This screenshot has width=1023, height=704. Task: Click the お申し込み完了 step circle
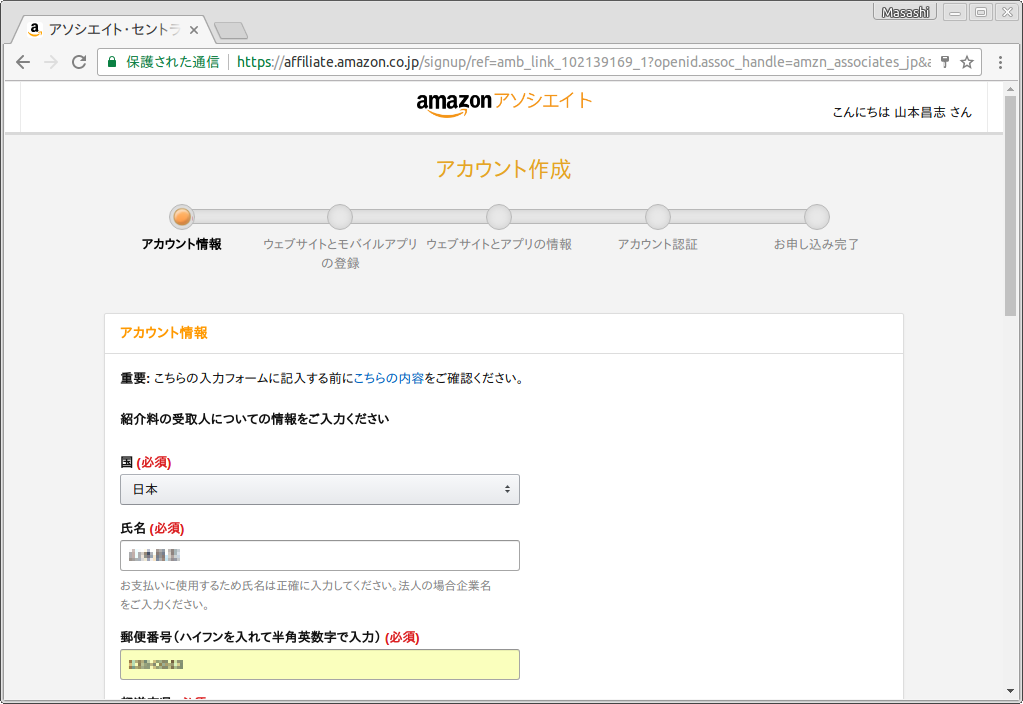817,217
